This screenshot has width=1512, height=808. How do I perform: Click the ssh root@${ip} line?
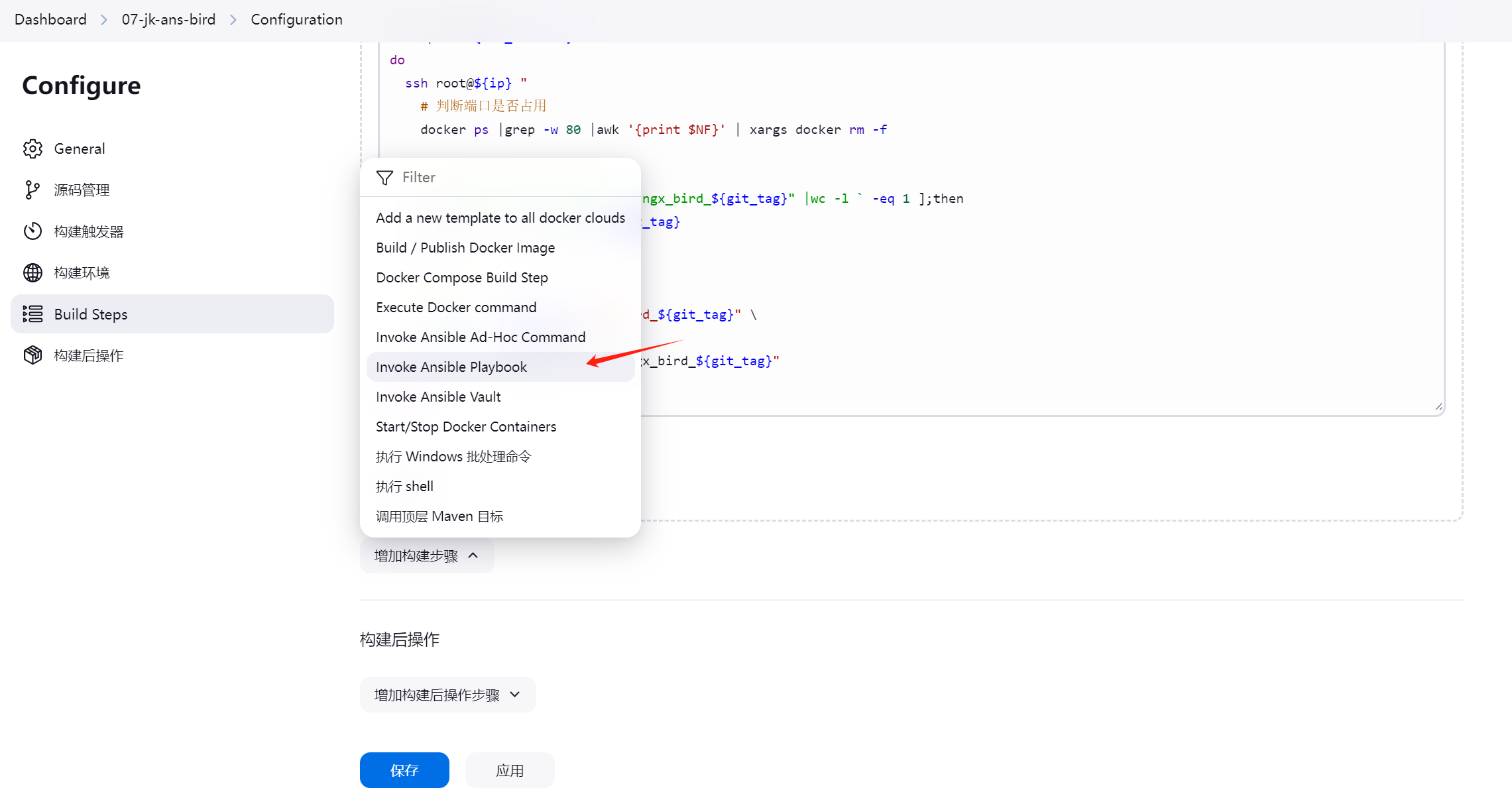(466, 83)
